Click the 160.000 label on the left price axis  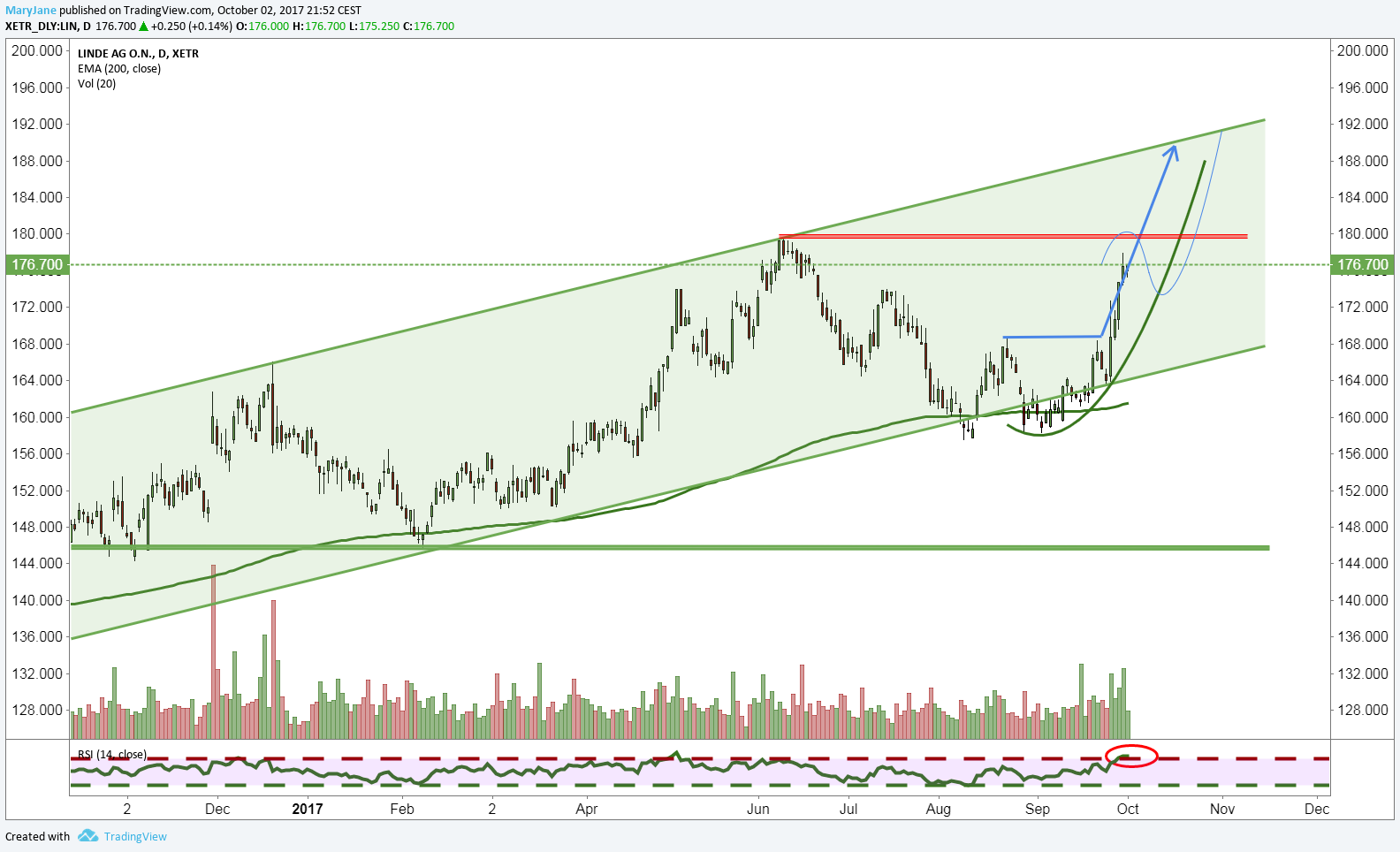pyautogui.click(x=37, y=417)
